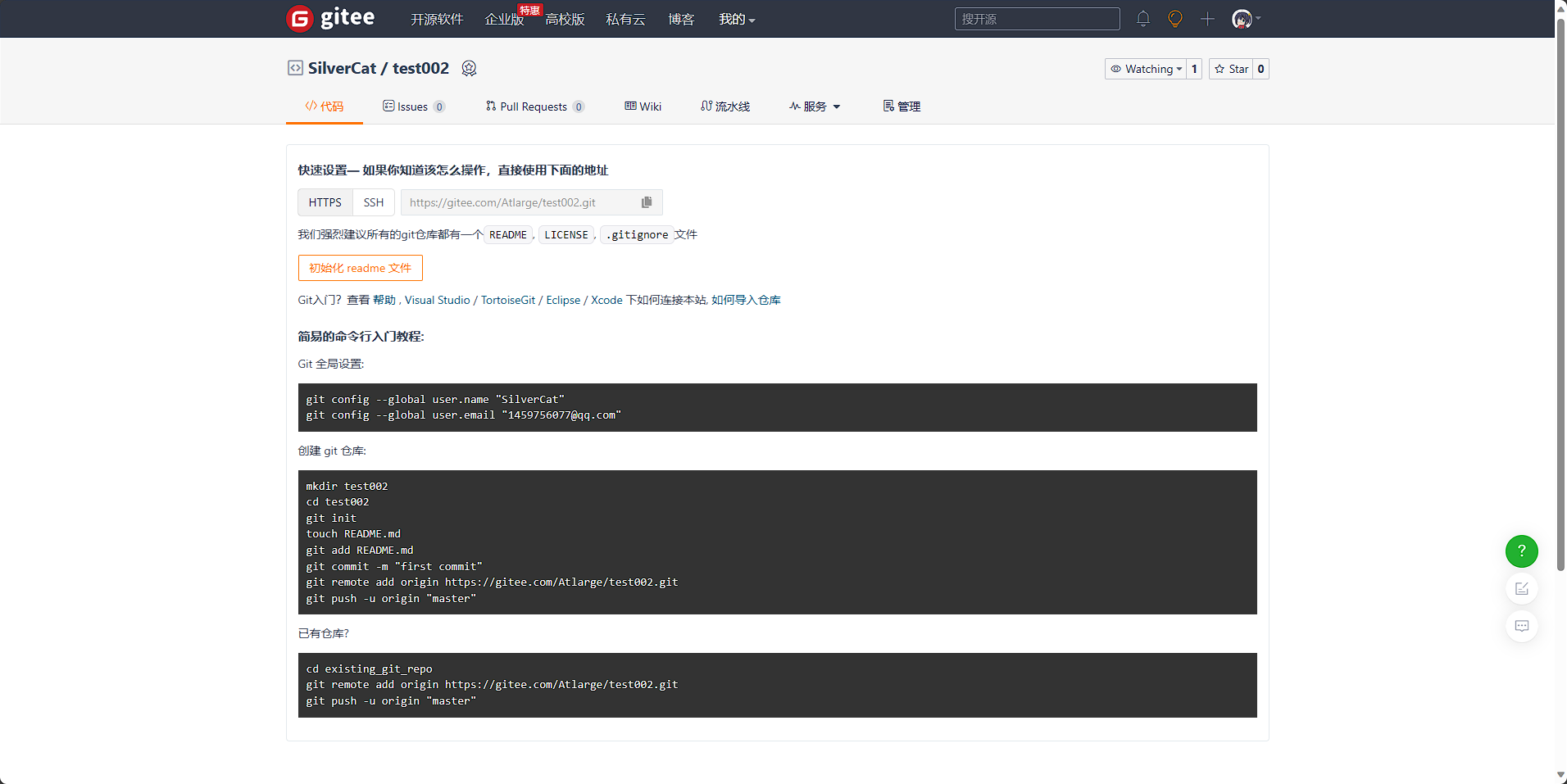
Task: Expand the 服务 dropdown menu
Action: pos(815,106)
